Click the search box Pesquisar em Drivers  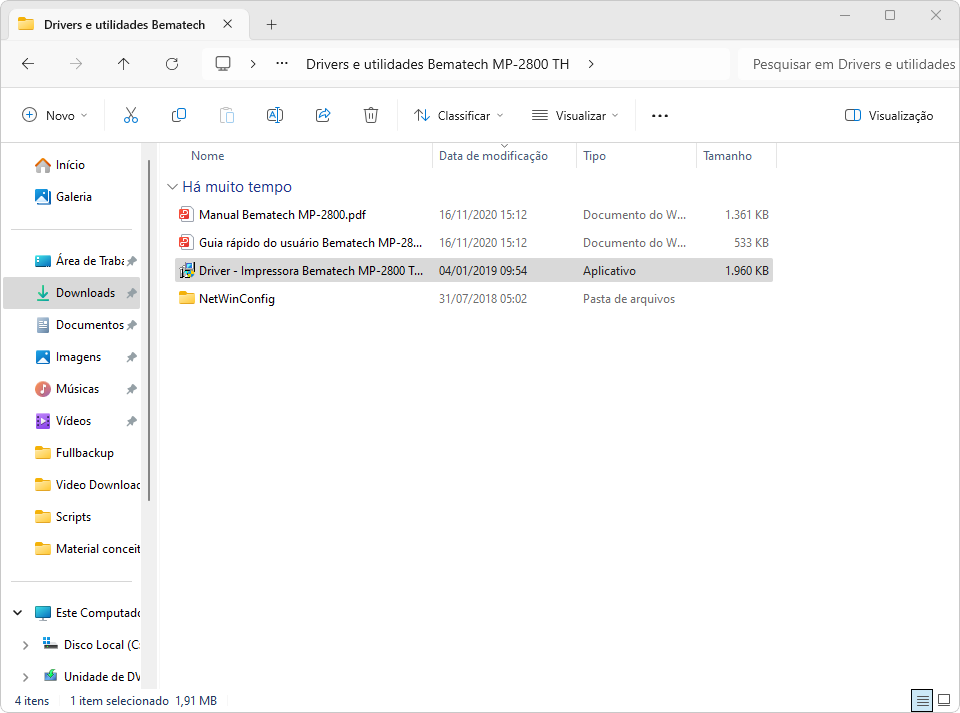(x=849, y=64)
